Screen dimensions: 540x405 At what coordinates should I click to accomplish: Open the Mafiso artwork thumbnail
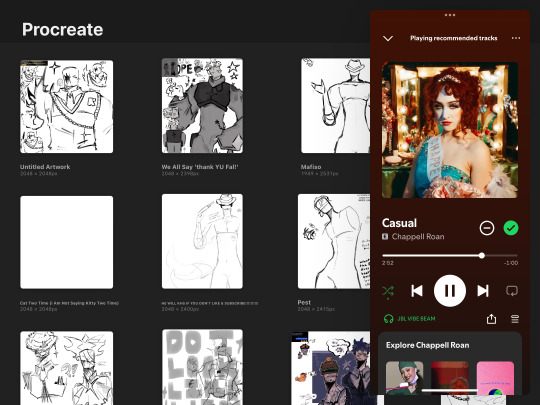tap(335, 105)
